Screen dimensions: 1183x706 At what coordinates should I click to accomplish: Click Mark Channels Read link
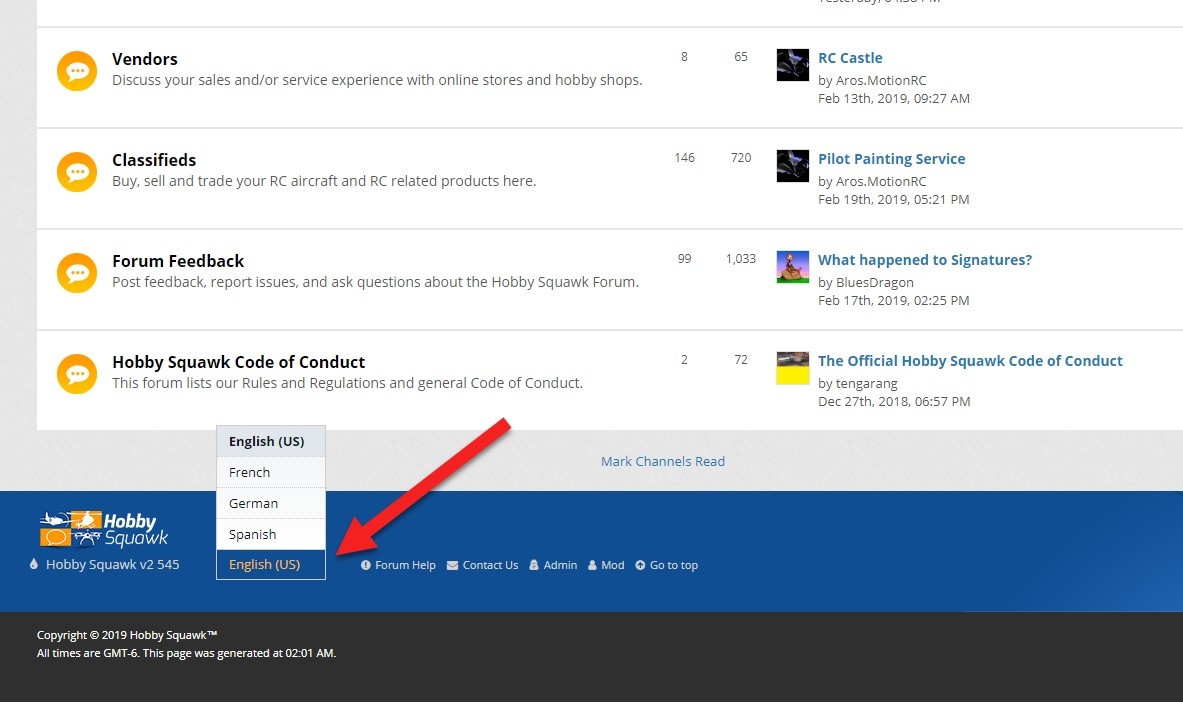pos(662,462)
